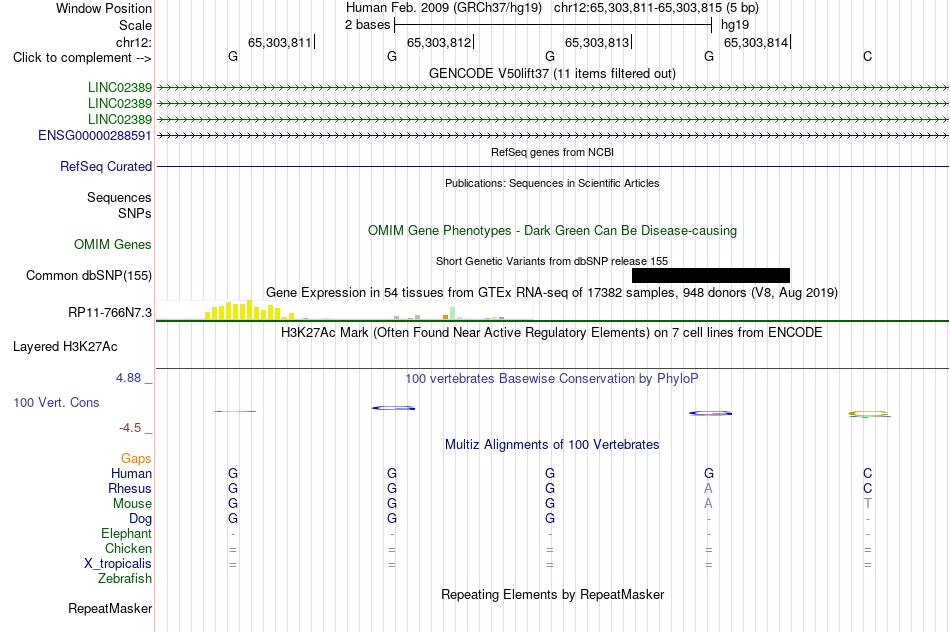
Task: Click the 4.88 PhyloP upper limit value
Action: click(128, 378)
